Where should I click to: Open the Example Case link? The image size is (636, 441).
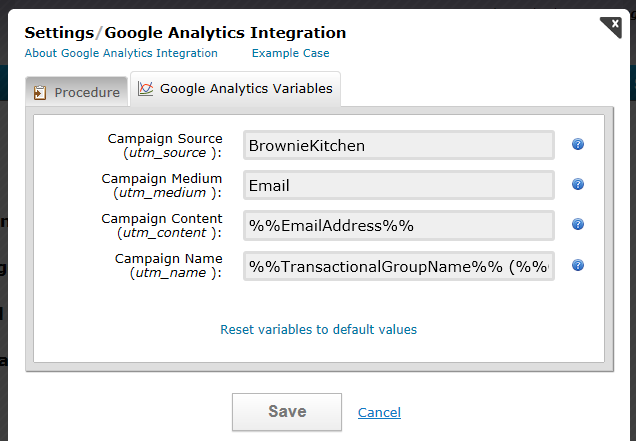290,53
